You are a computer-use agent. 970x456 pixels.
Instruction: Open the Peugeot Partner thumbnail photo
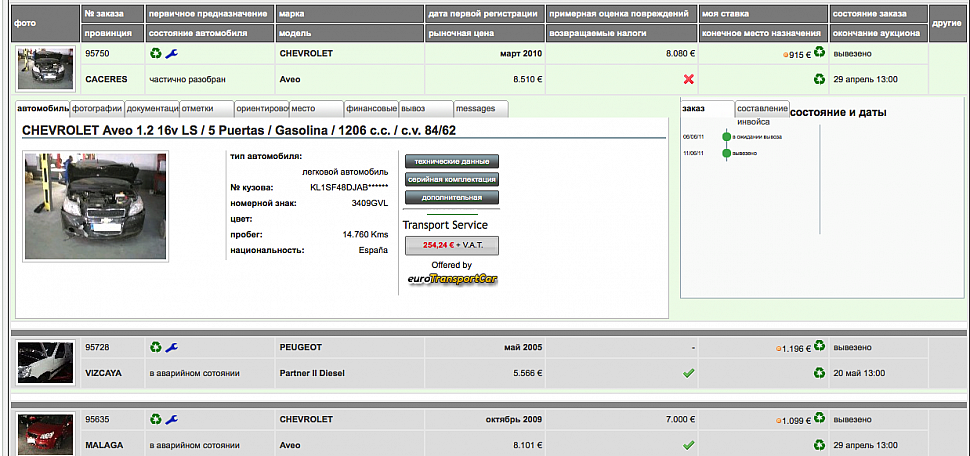[45, 361]
